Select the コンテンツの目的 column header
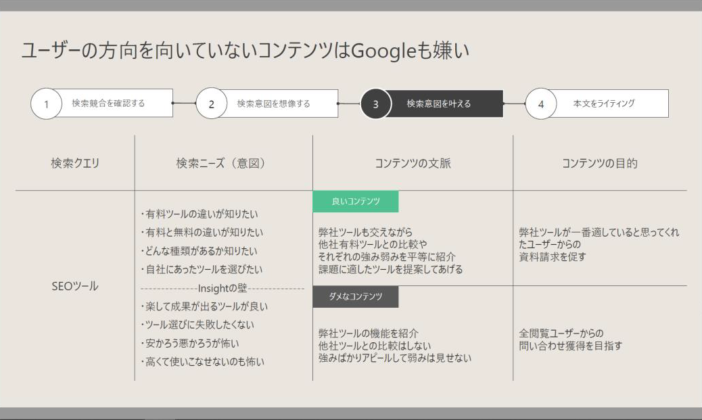The height and width of the screenshot is (420, 702). (x=599, y=163)
